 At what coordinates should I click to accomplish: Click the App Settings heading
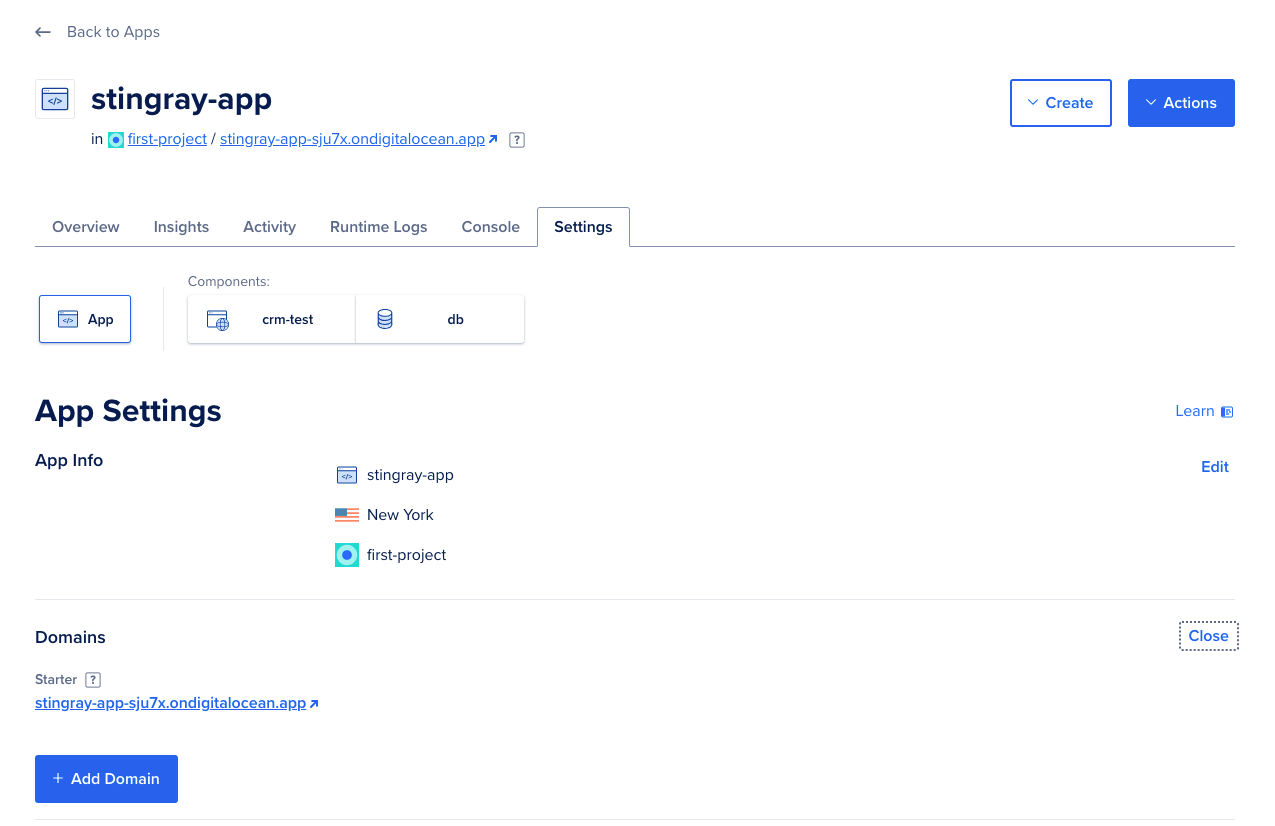click(128, 411)
